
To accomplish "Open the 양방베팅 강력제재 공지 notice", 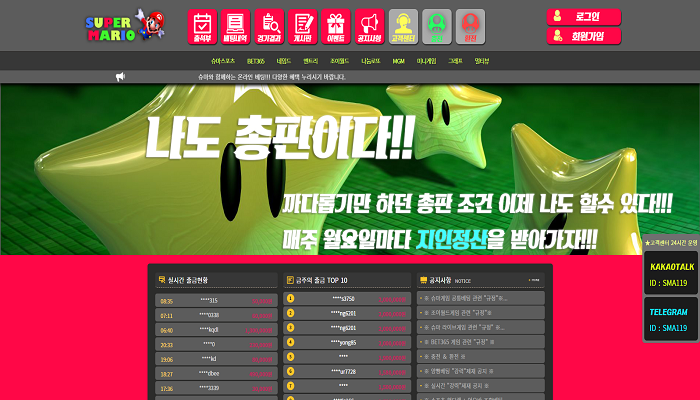I will click(x=480, y=371).
